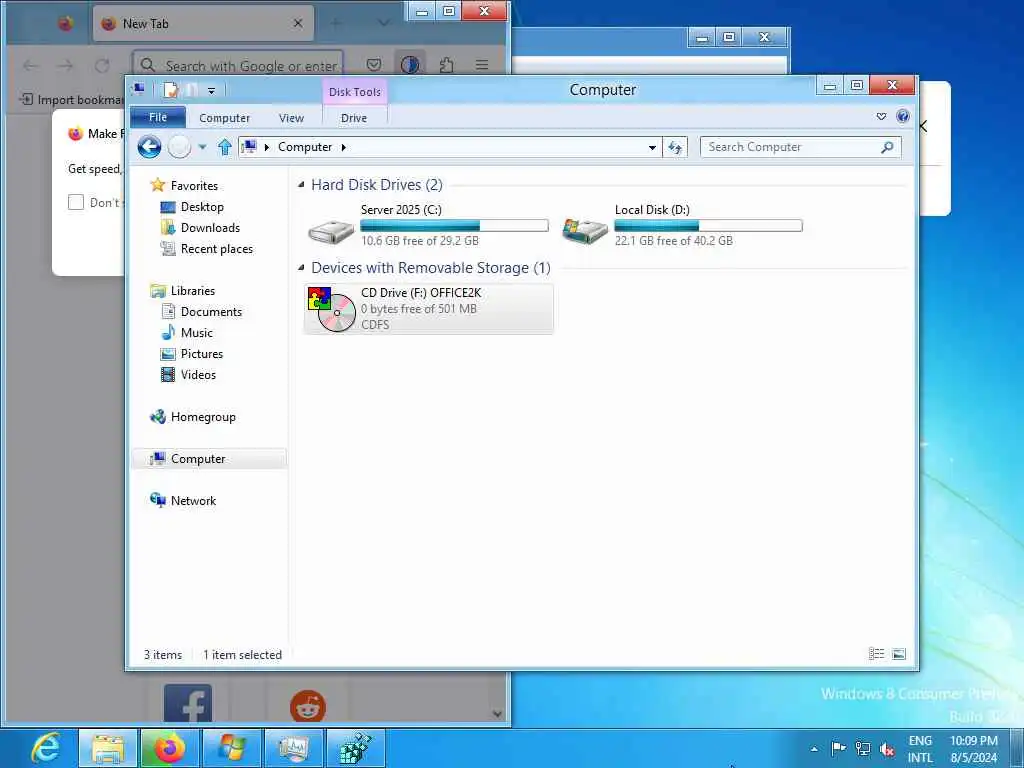Screen dimensions: 1024x768
Task: Switch to Details view in status bar
Action: click(876, 654)
